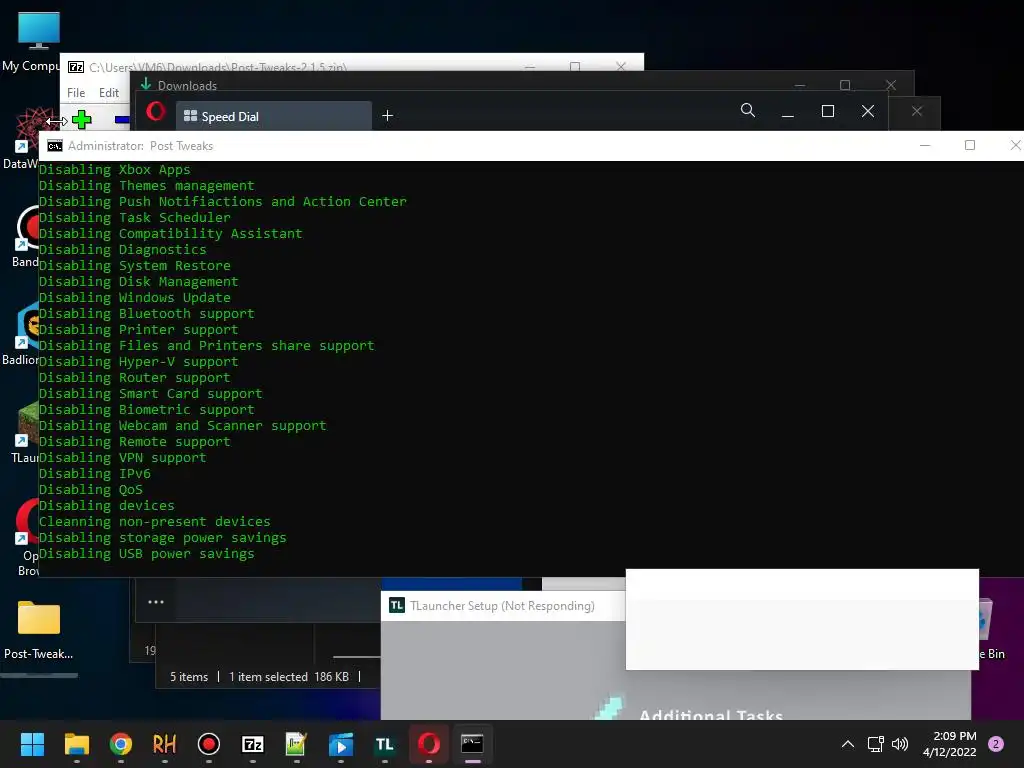Viewport: 1024px width, 768px height.
Task: Click 'Disabling USB power savings' line
Action: (146, 554)
